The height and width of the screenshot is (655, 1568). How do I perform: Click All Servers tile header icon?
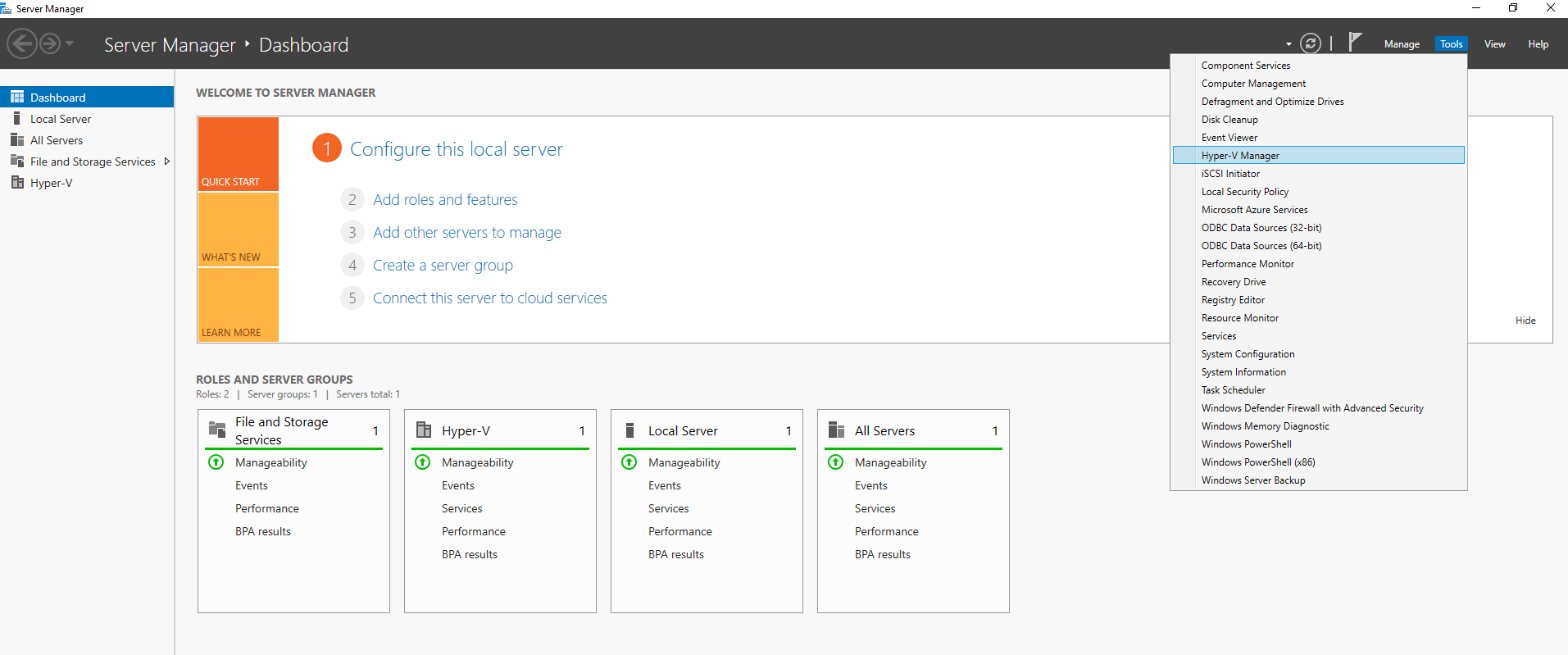tap(837, 430)
